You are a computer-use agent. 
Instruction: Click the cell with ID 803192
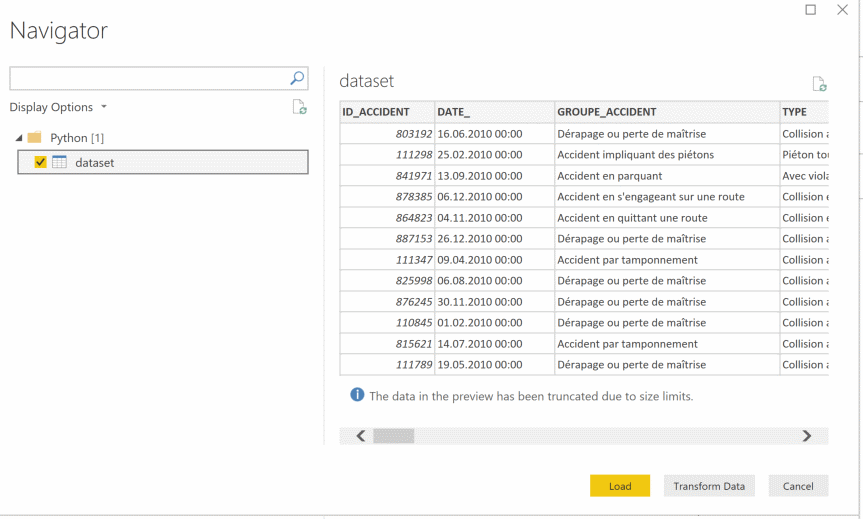[387, 134]
